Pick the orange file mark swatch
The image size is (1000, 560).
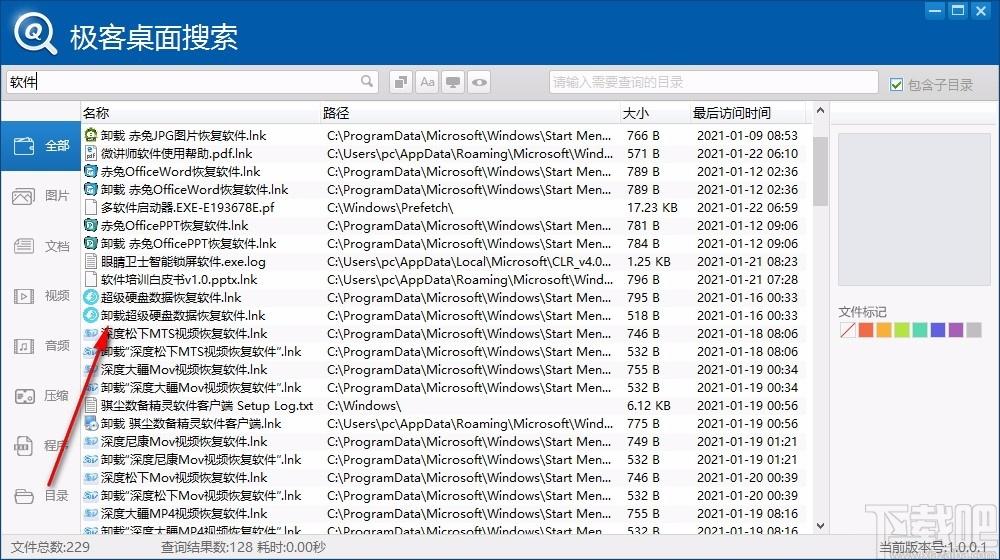(883, 330)
